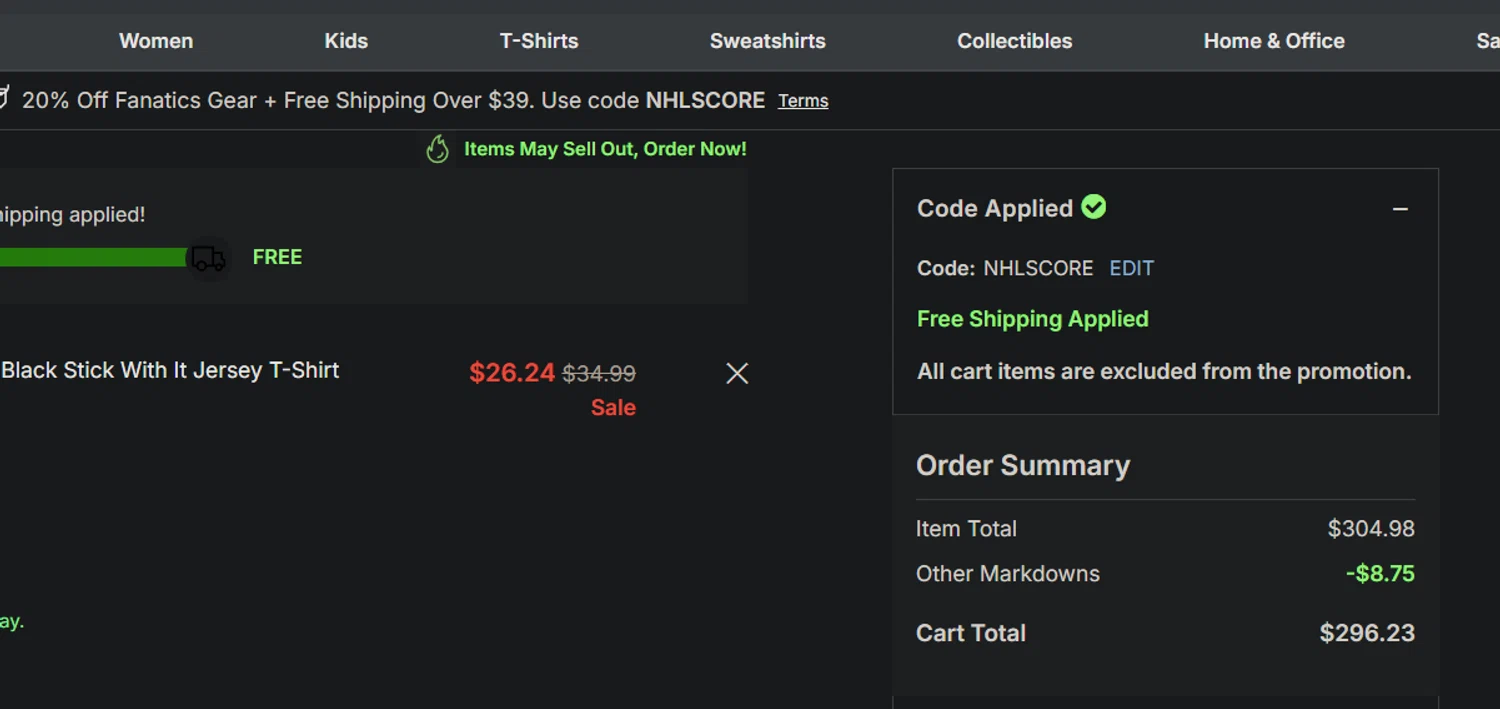Screen dimensions: 1500x709
Task: Click the Free Shipping Applied message
Action: coord(1033,319)
